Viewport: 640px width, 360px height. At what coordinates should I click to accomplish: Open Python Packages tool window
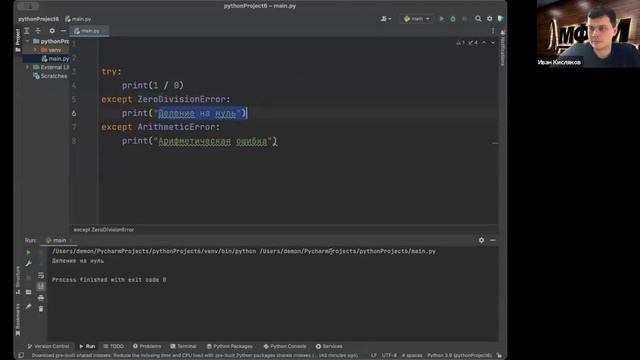point(229,346)
